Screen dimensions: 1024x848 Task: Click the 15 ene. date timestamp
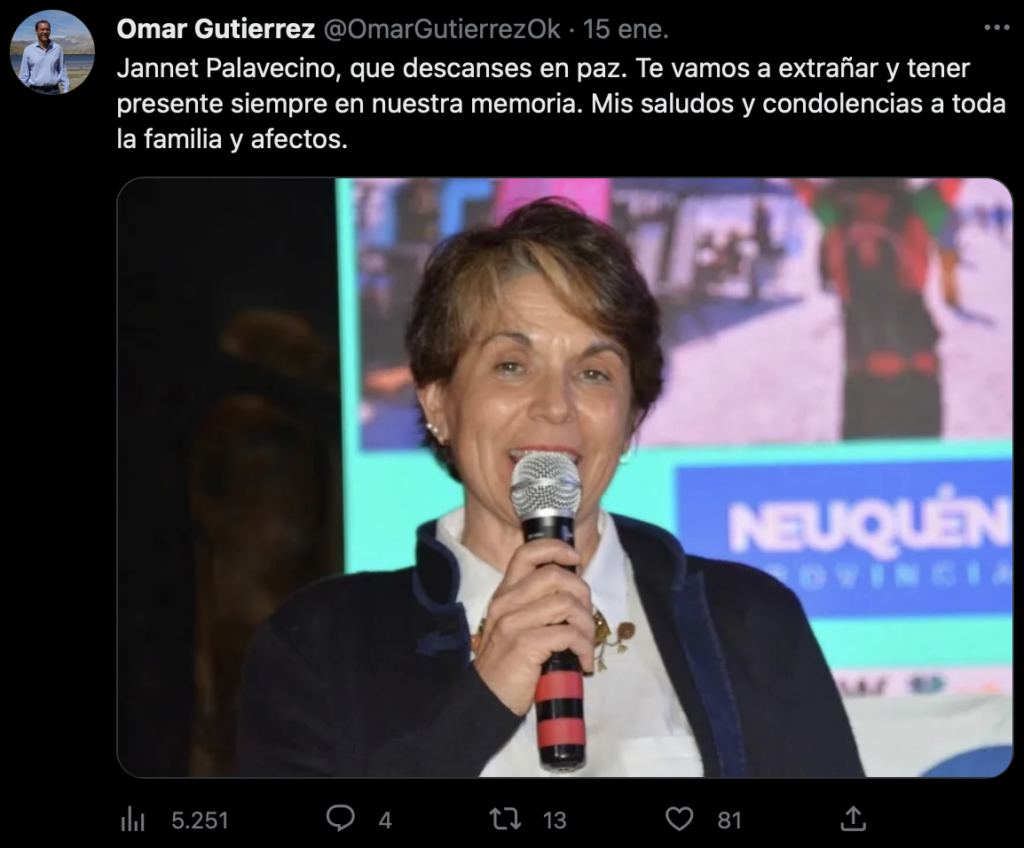coord(626,29)
